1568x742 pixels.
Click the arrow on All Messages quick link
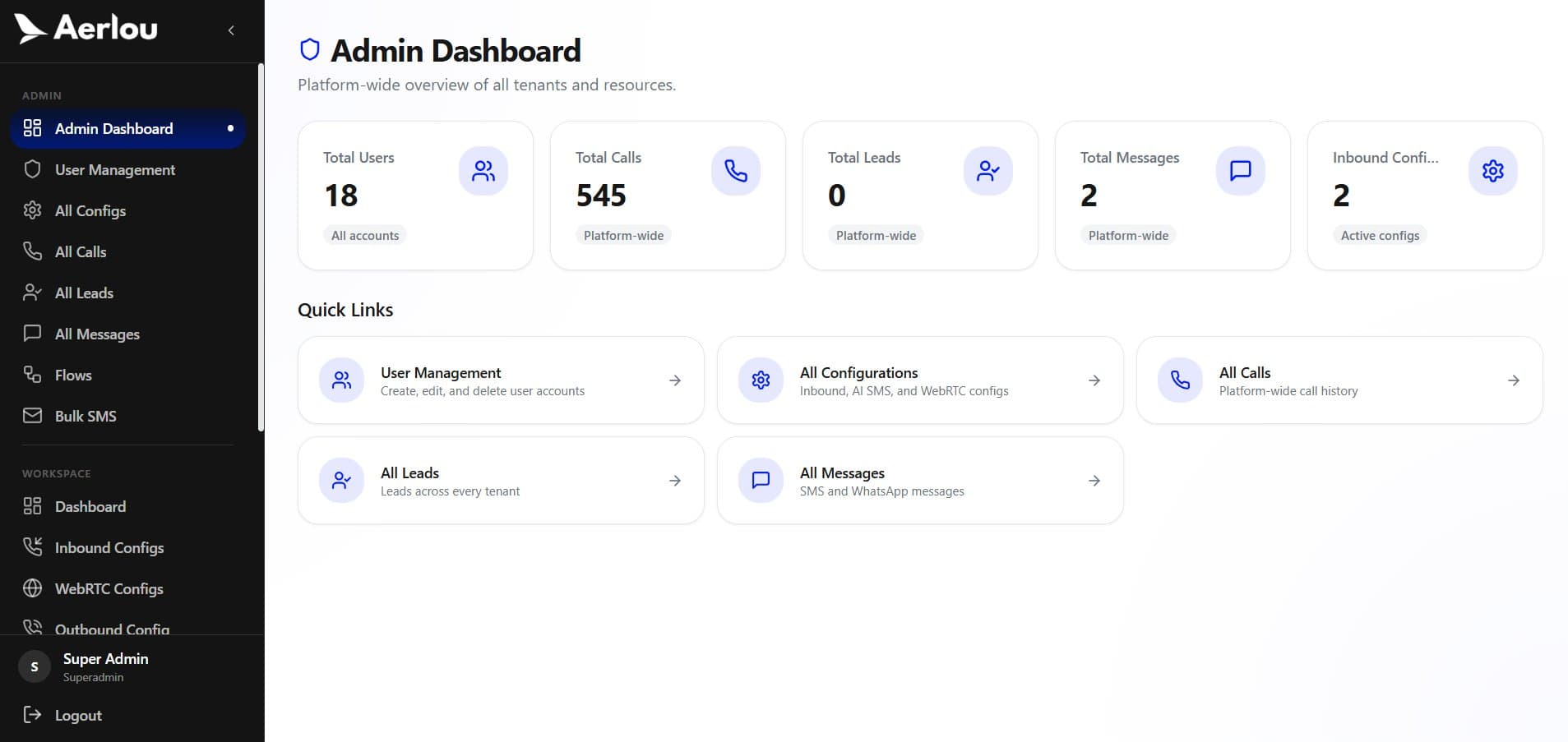(1094, 481)
